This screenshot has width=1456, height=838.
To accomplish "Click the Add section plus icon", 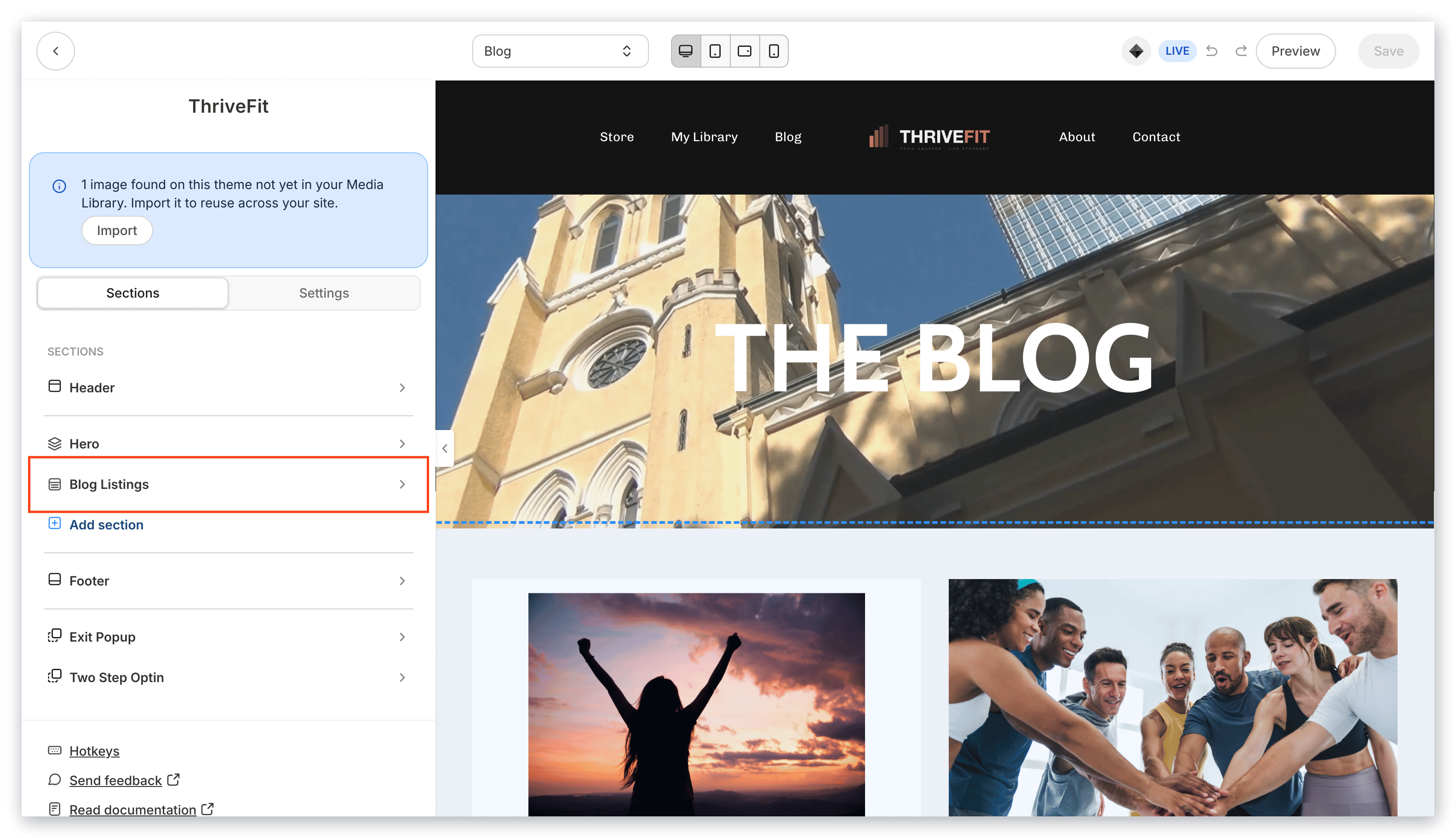I will pos(55,523).
